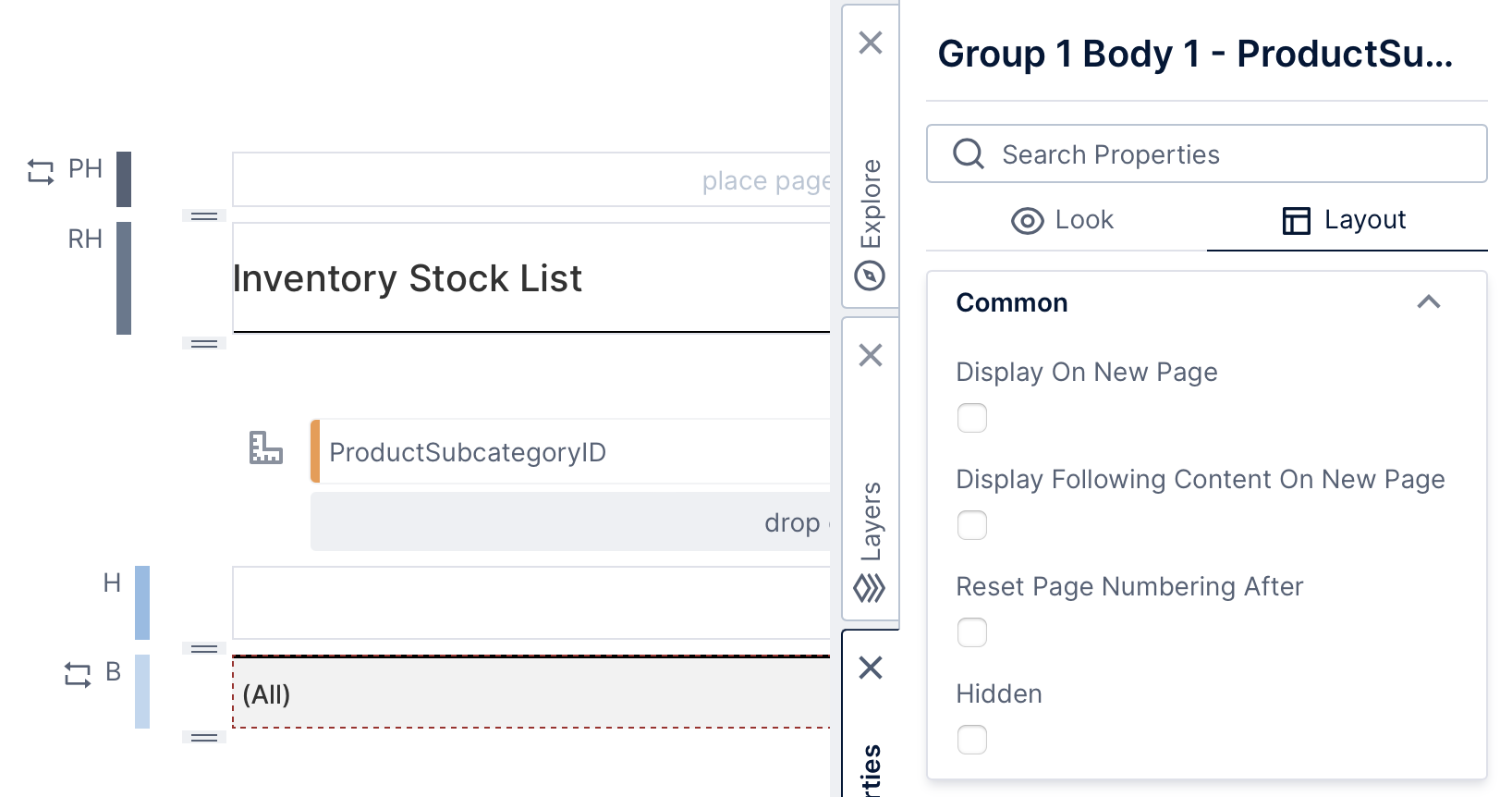
Task: Expand the drop area under ProductSubcategoryID
Action: click(573, 522)
